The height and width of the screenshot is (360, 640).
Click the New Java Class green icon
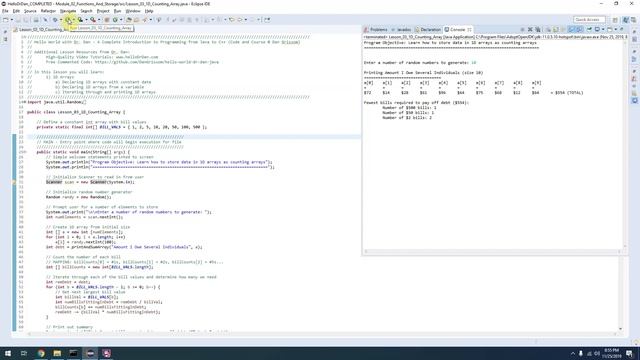click(x=115, y=20)
